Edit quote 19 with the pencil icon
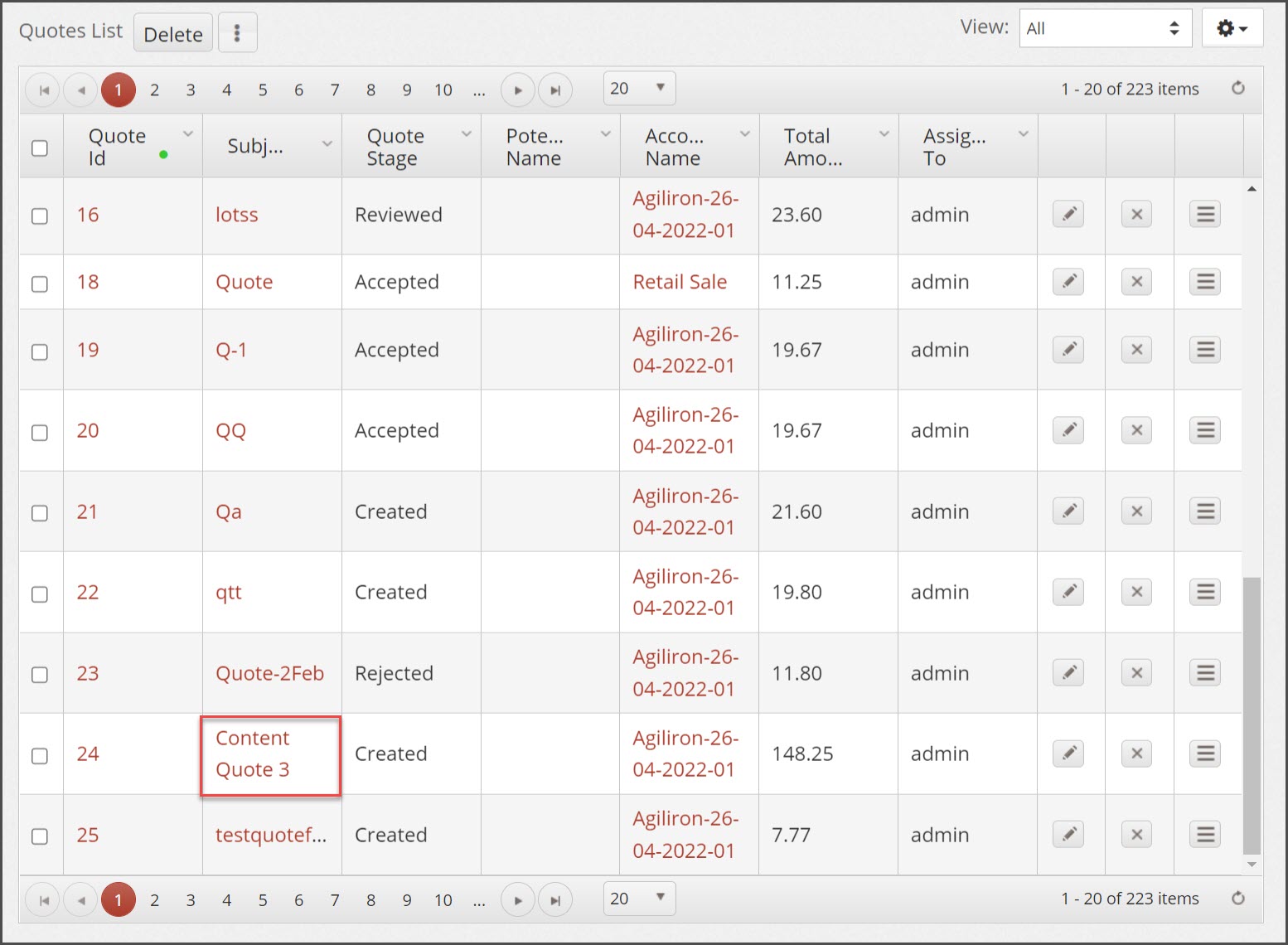This screenshot has width=1288, height=945. coord(1068,350)
